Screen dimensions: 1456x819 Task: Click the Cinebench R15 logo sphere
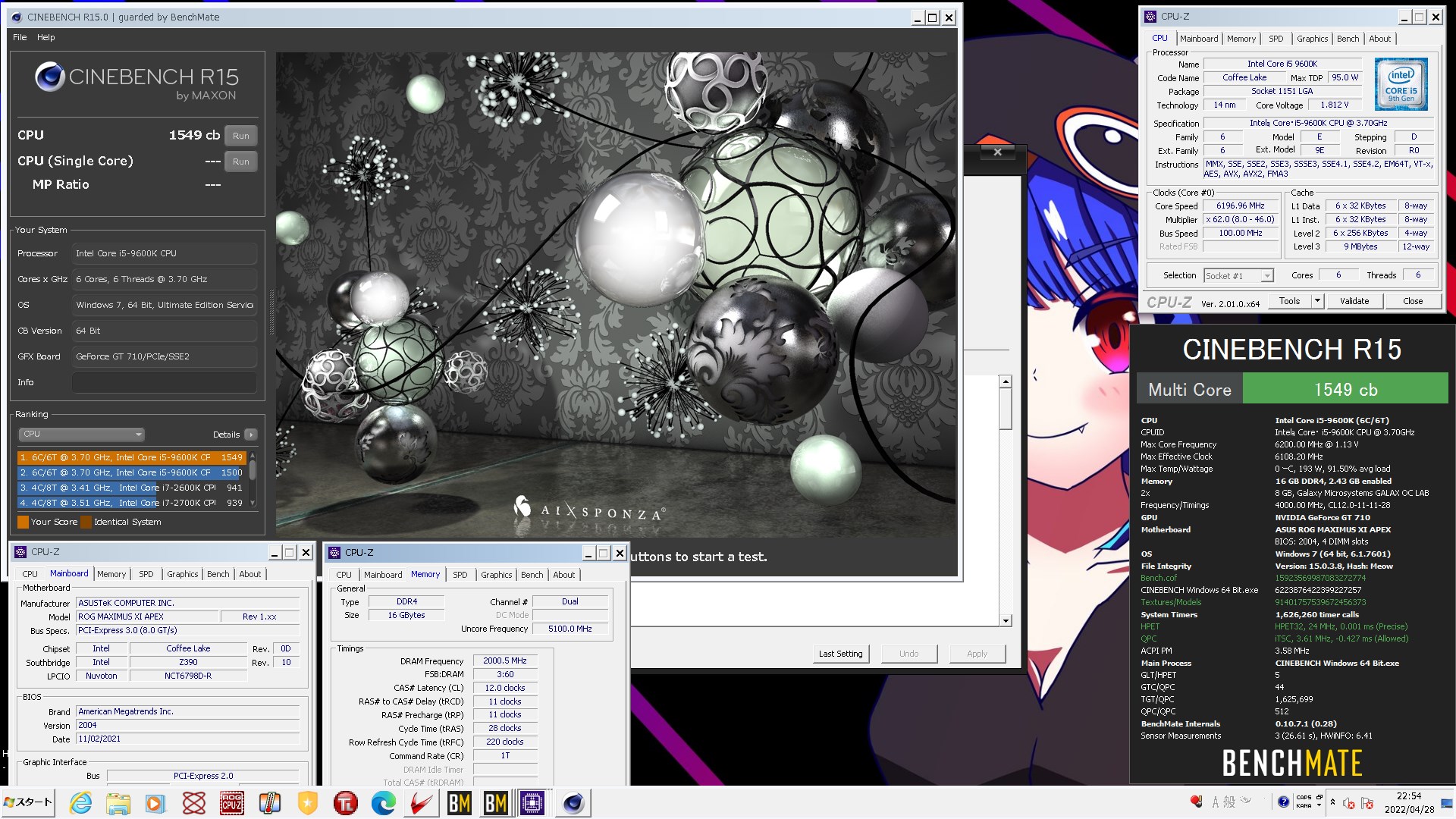(x=50, y=77)
